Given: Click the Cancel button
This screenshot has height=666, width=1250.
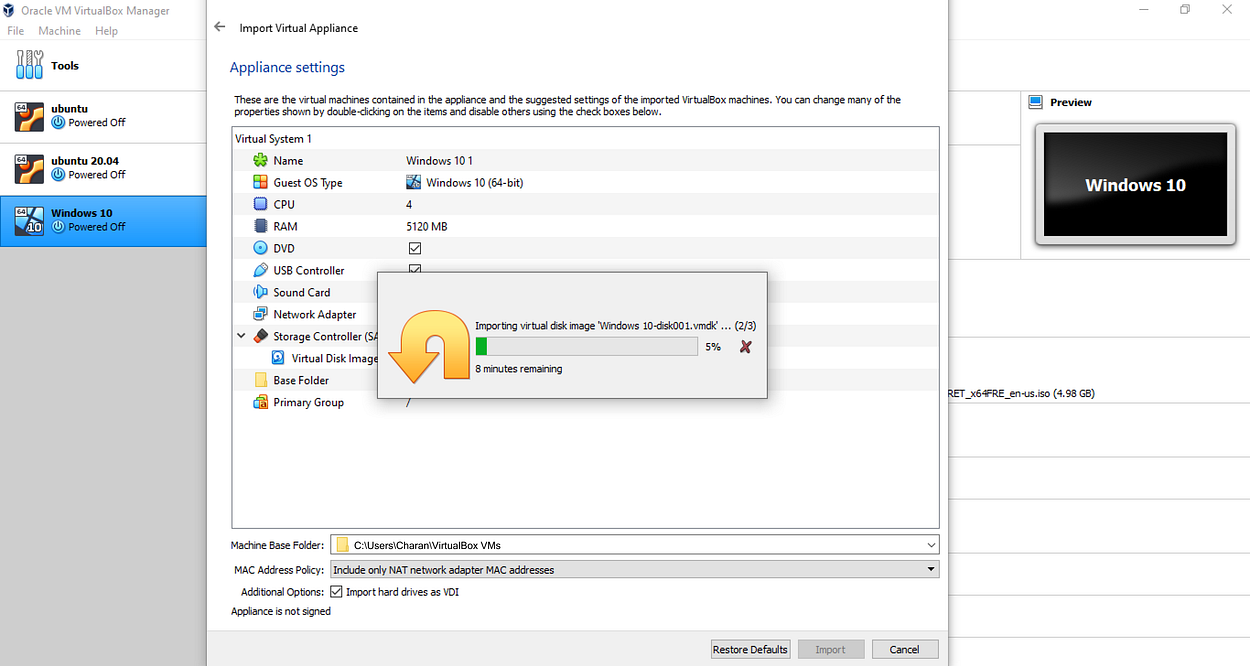Looking at the screenshot, I should point(904,649).
